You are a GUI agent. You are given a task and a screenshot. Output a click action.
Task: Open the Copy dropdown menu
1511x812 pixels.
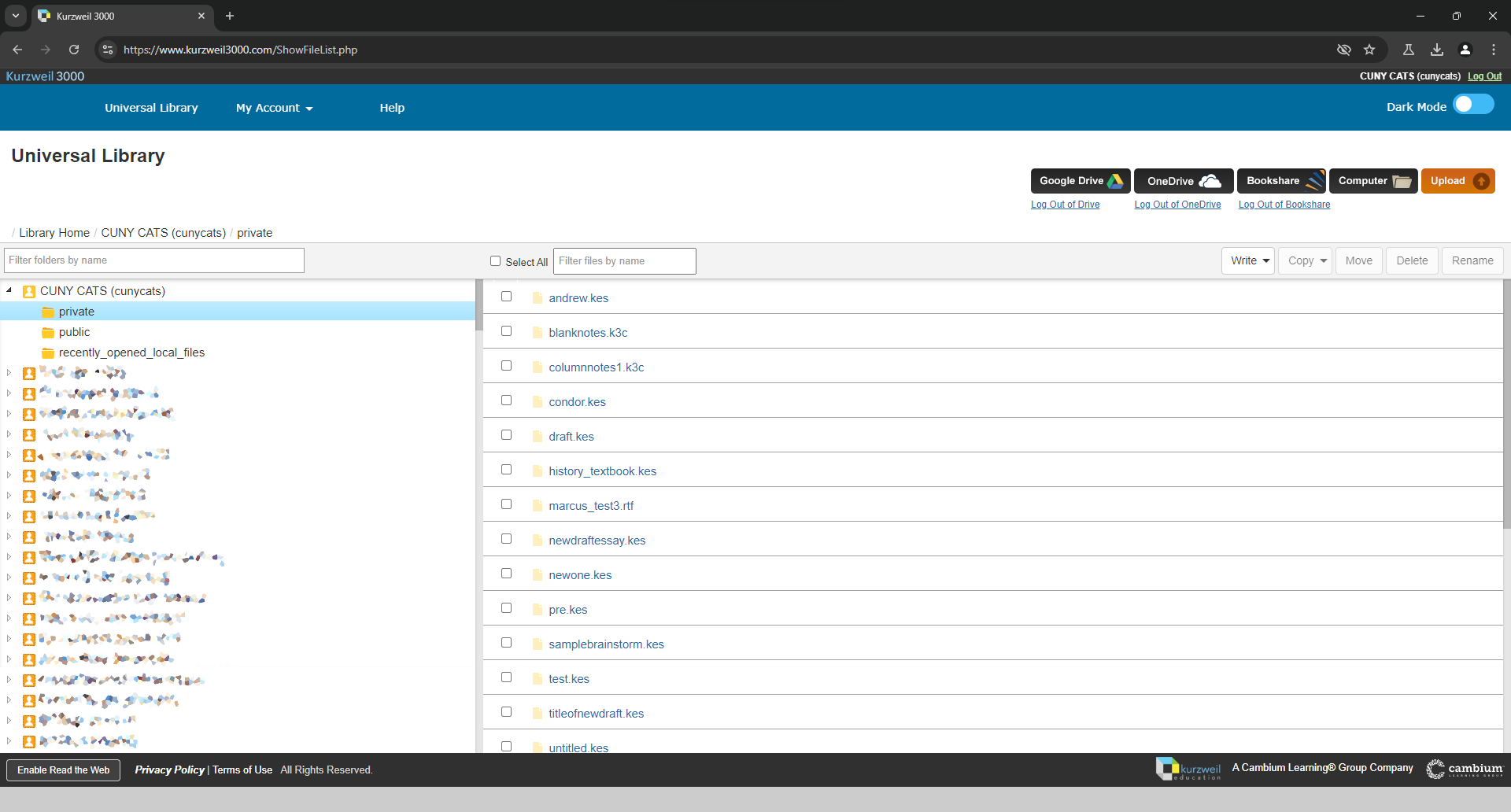click(1306, 260)
